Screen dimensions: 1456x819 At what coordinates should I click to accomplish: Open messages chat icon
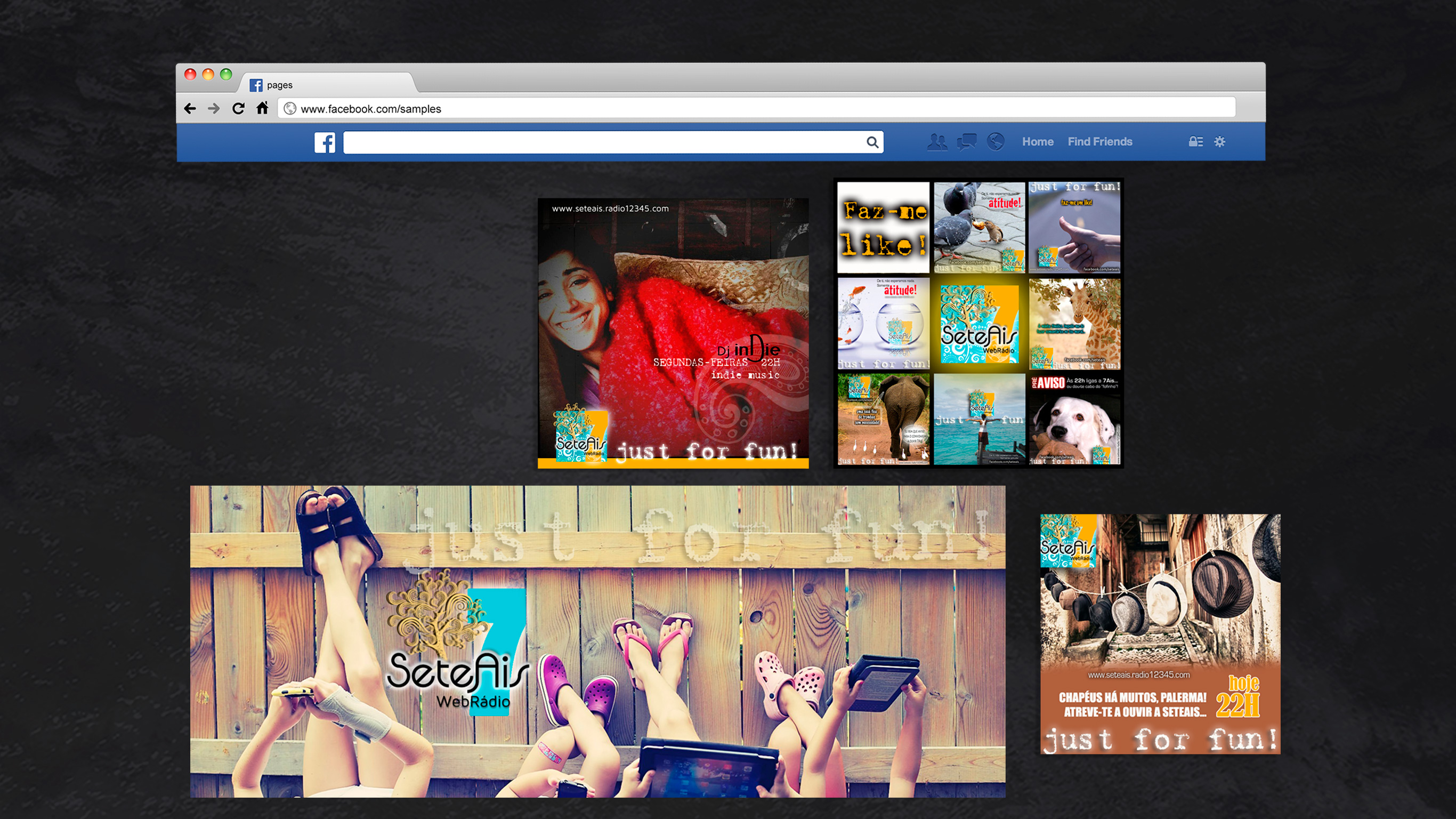(967, 142)
